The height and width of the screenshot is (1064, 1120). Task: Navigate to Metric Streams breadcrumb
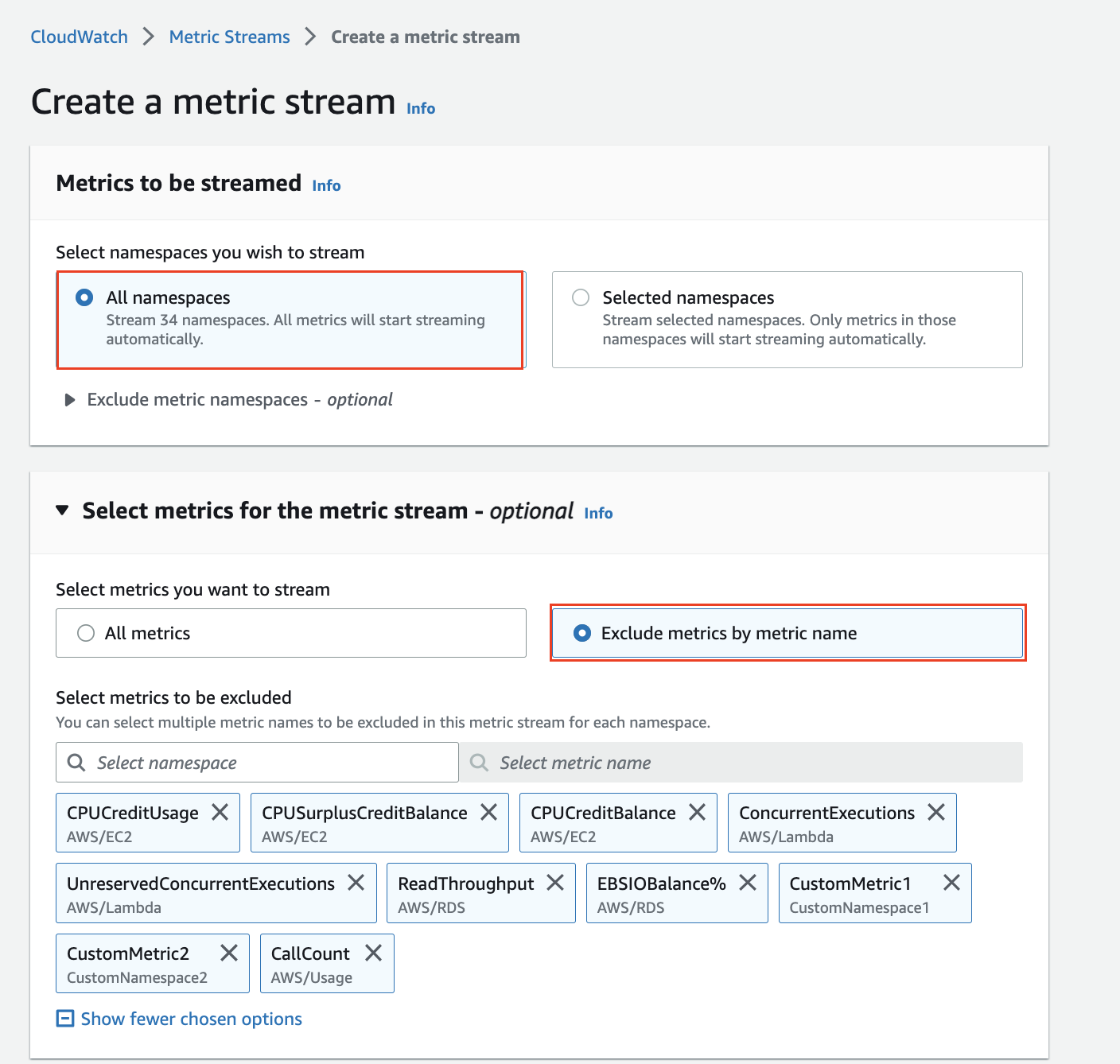click(x=229, y=36)
